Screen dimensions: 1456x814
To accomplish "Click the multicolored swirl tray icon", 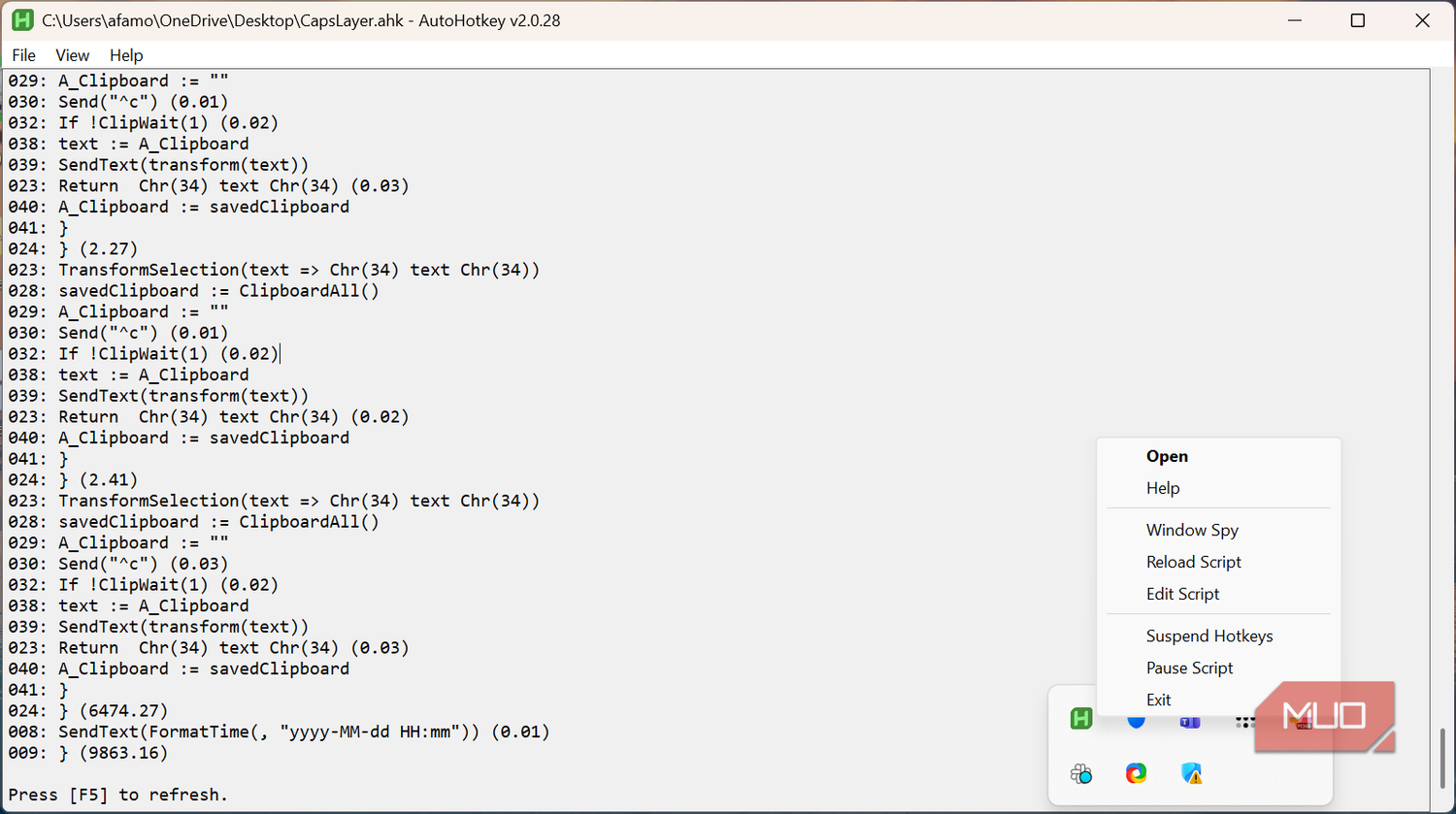I will (x=1137, y=773).
